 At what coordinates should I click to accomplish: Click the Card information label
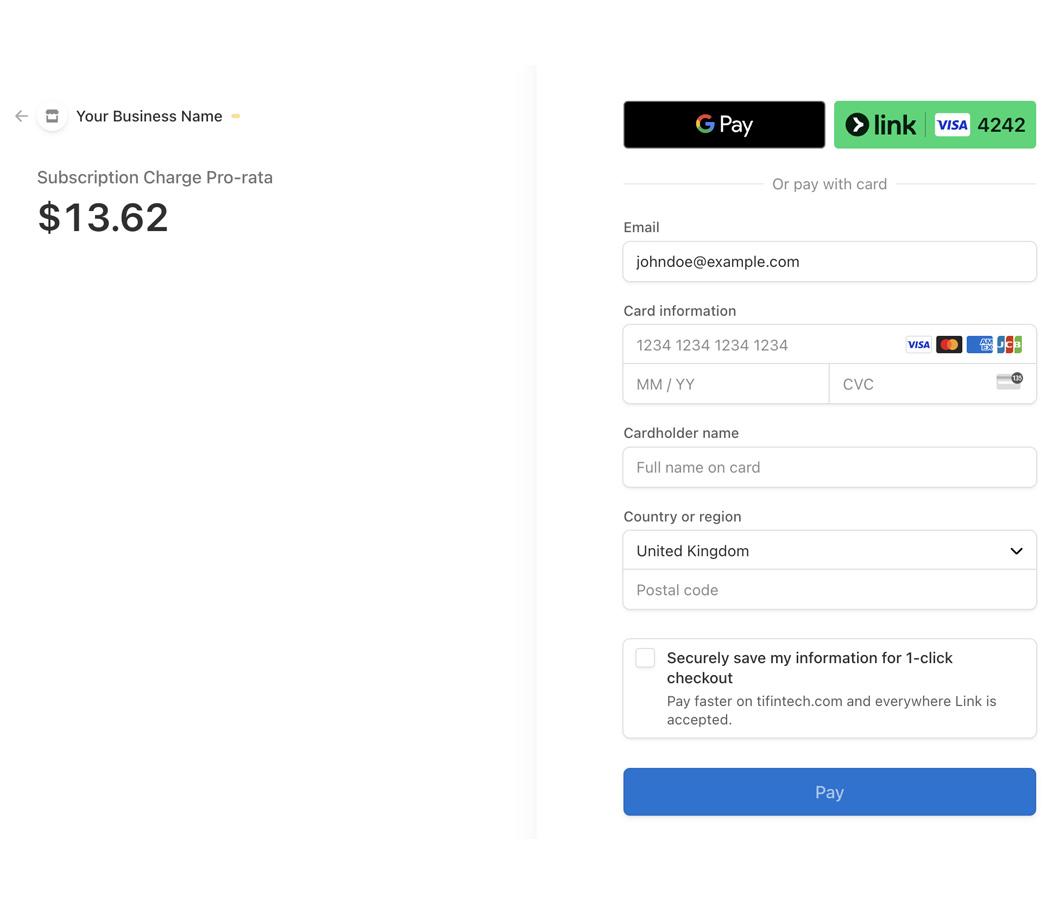[x=680, y=311]
